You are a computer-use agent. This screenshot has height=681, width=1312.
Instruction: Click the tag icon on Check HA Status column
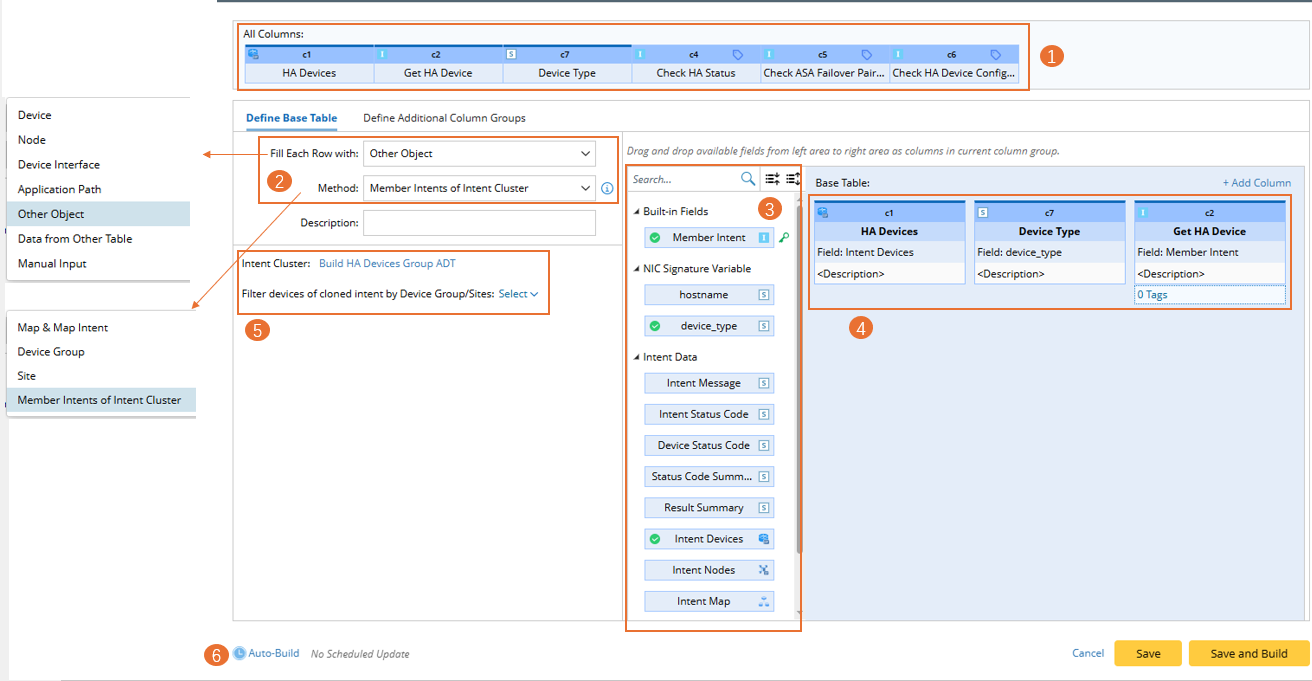click(x=738, y=55)
